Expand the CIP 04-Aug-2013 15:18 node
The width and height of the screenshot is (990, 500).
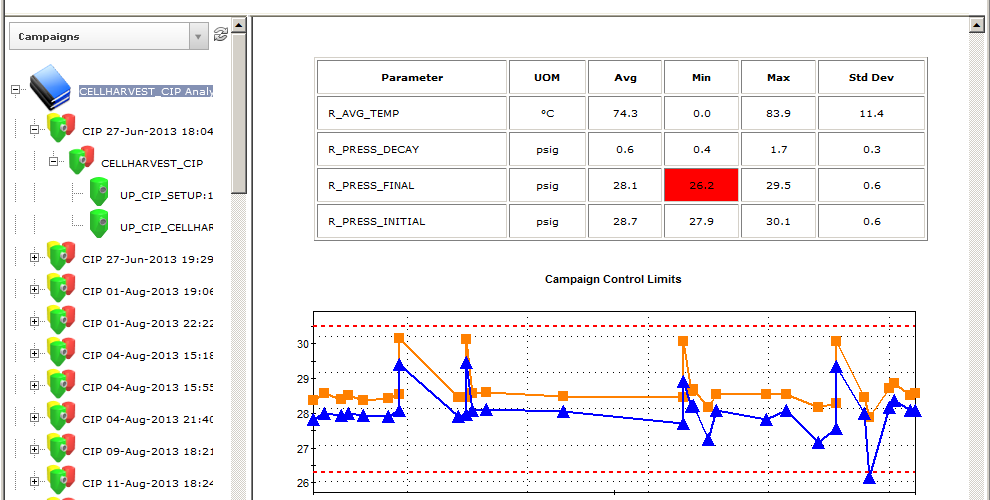[x=34, y=354]
